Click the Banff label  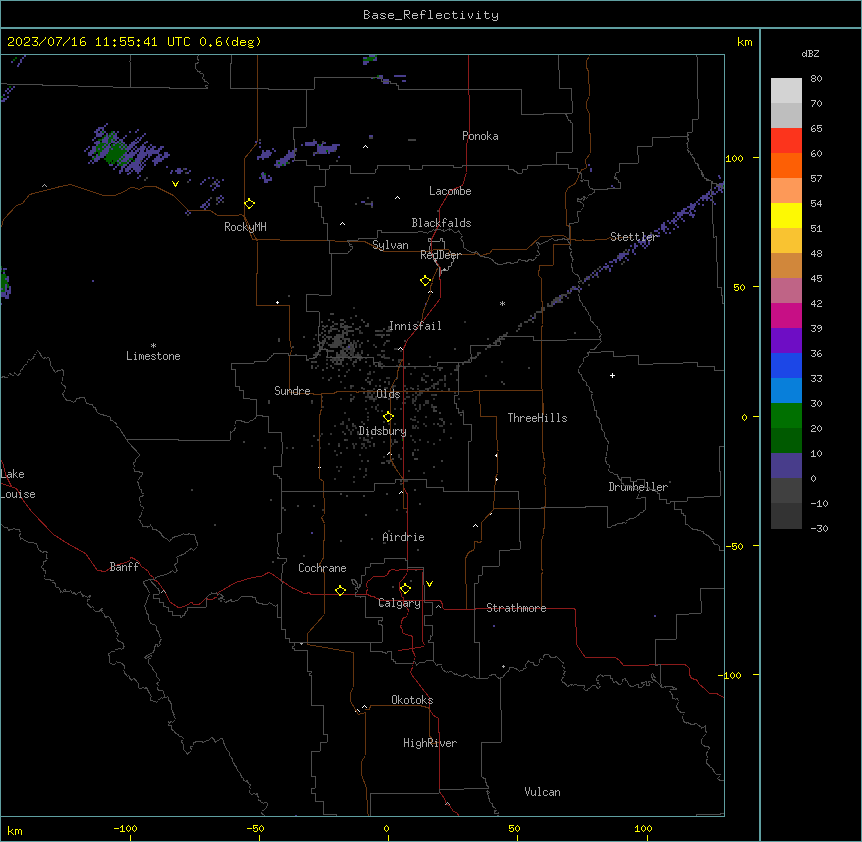click(x=124, y=567)
